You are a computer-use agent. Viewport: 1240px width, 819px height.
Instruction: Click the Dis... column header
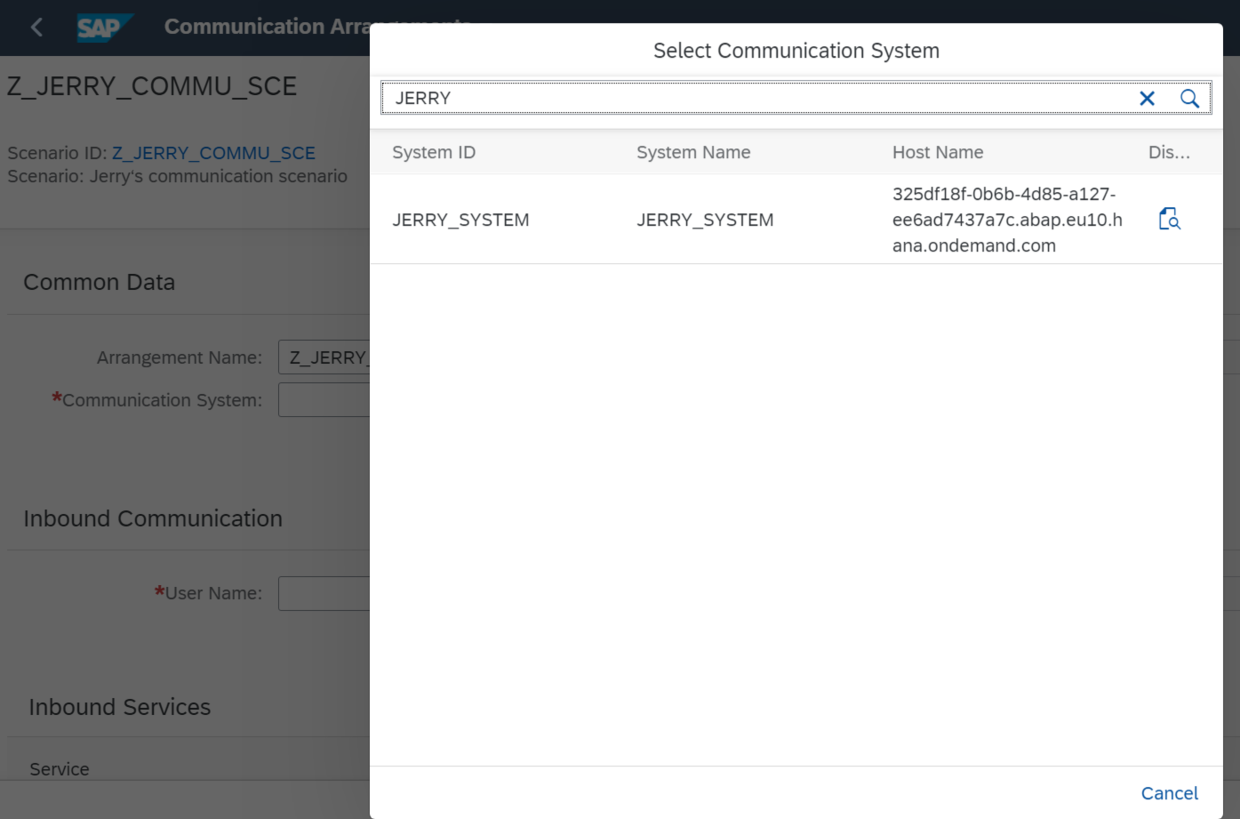coord(1169,152)
